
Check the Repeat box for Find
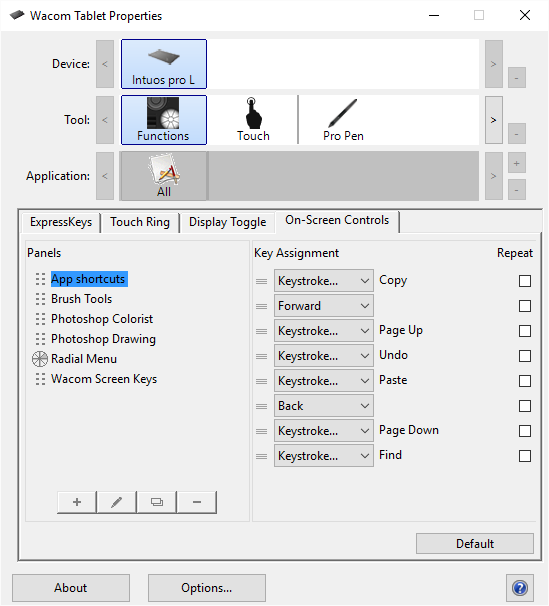[525, 456]
